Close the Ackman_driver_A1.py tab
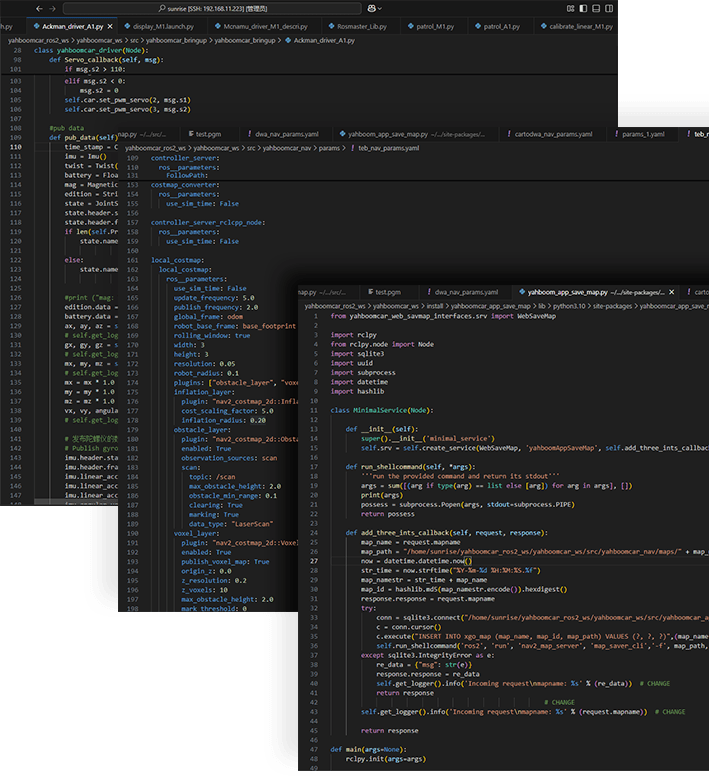This screenshot has height=776, width=709. (112, 25)
